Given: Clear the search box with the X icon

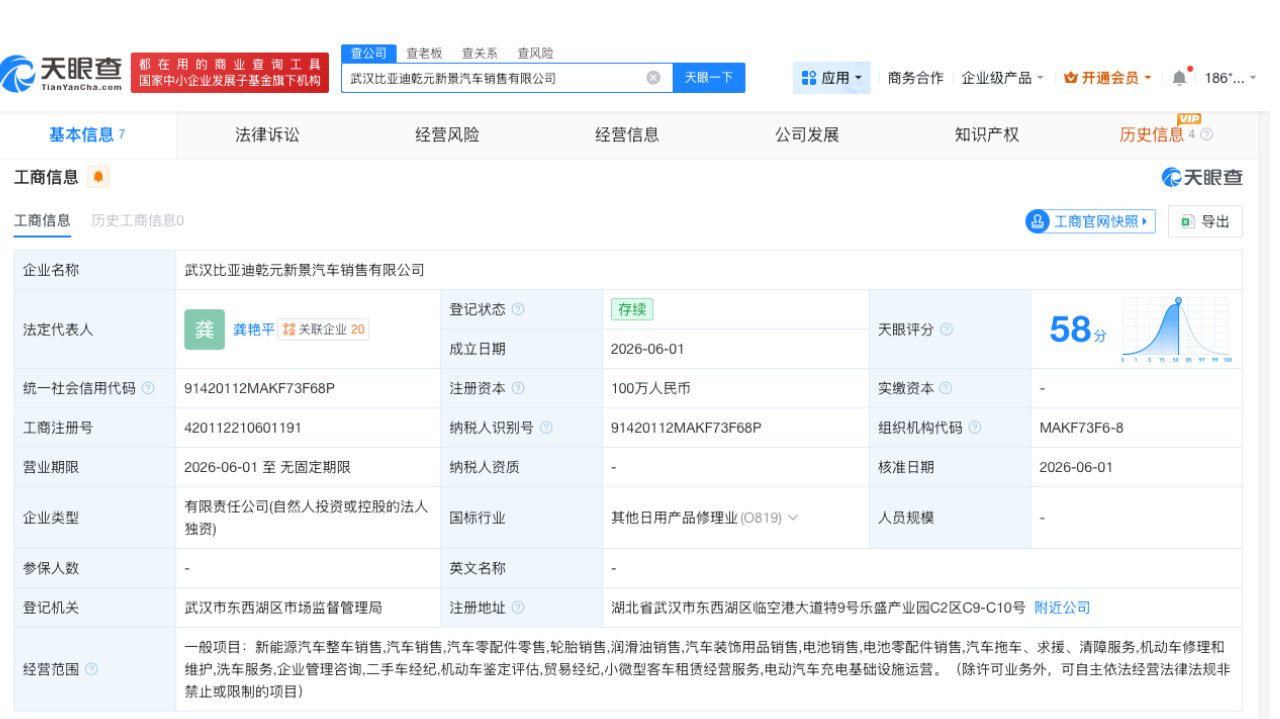Looking at the screenshot, I should coord(653,77).
